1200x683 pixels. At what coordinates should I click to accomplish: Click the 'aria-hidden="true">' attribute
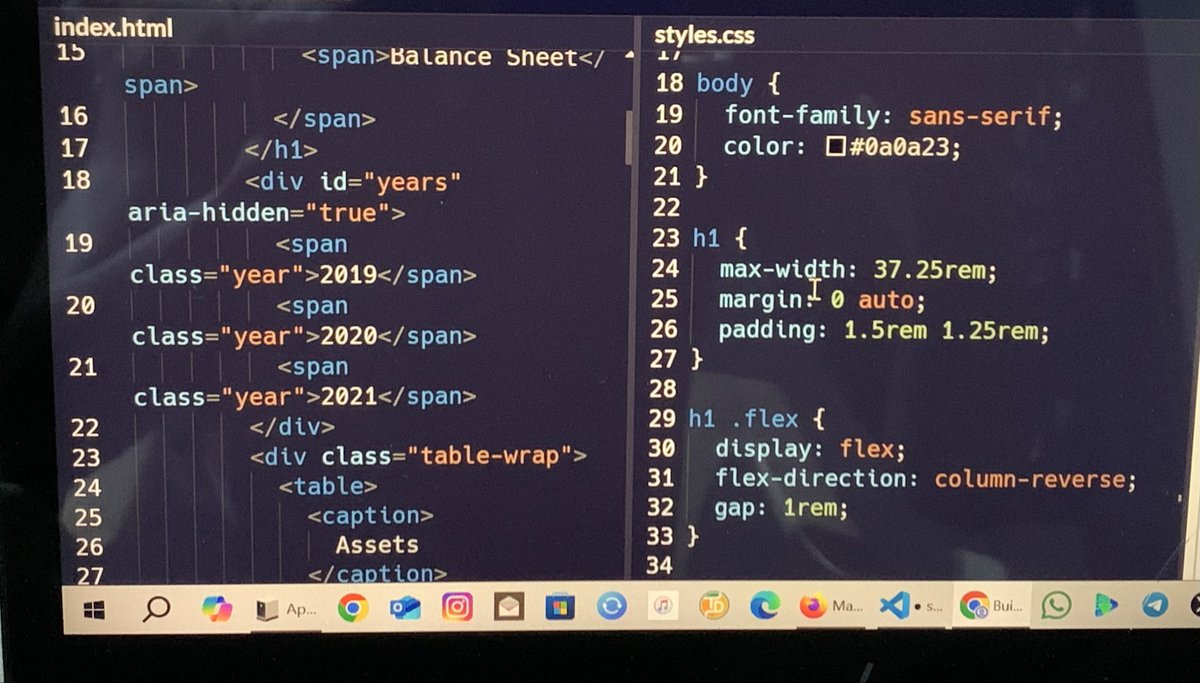pyautogui.click(x=267, y=213)
